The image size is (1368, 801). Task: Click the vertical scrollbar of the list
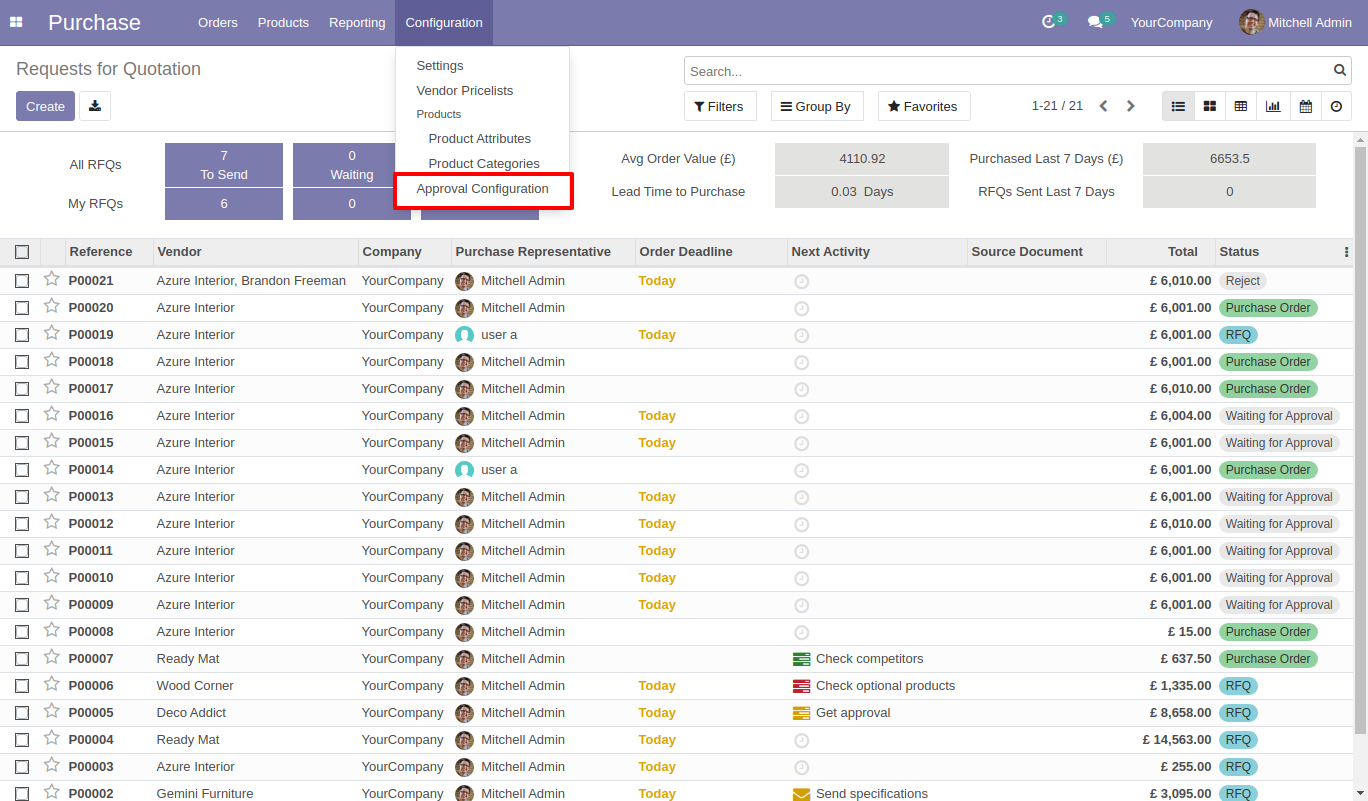pyautogui.click(x=1360, y=440)
